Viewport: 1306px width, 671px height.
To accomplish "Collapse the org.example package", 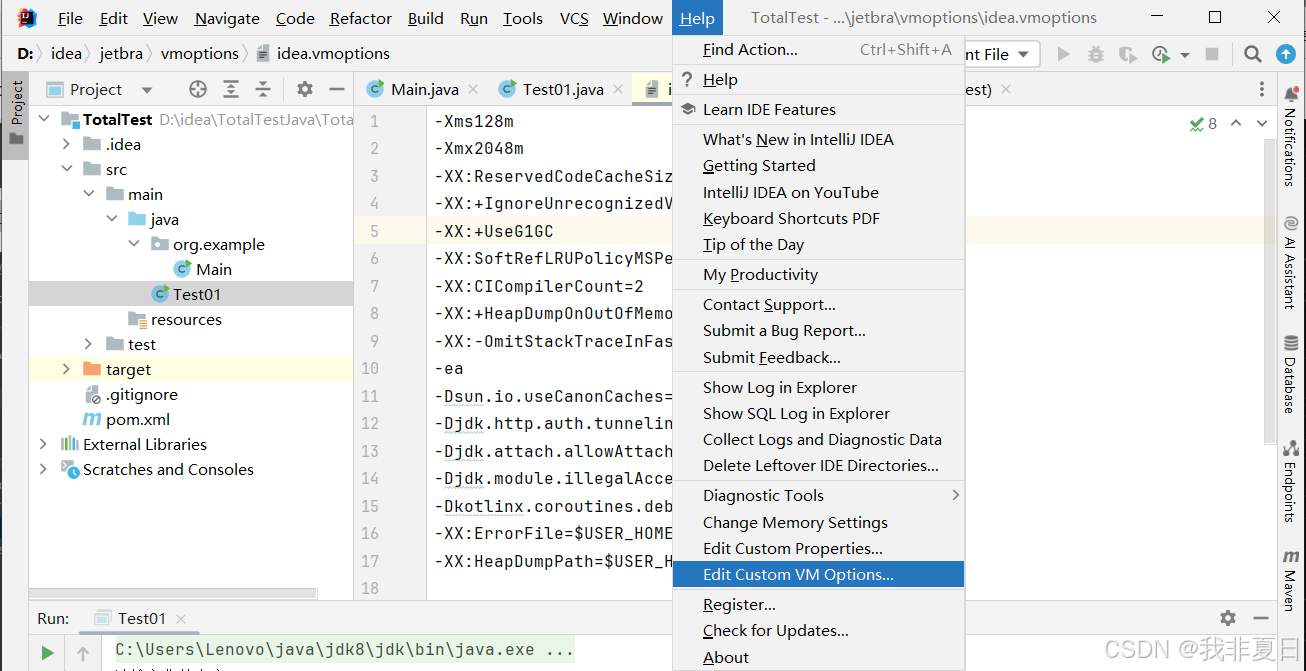I will (x=135, y=244).
